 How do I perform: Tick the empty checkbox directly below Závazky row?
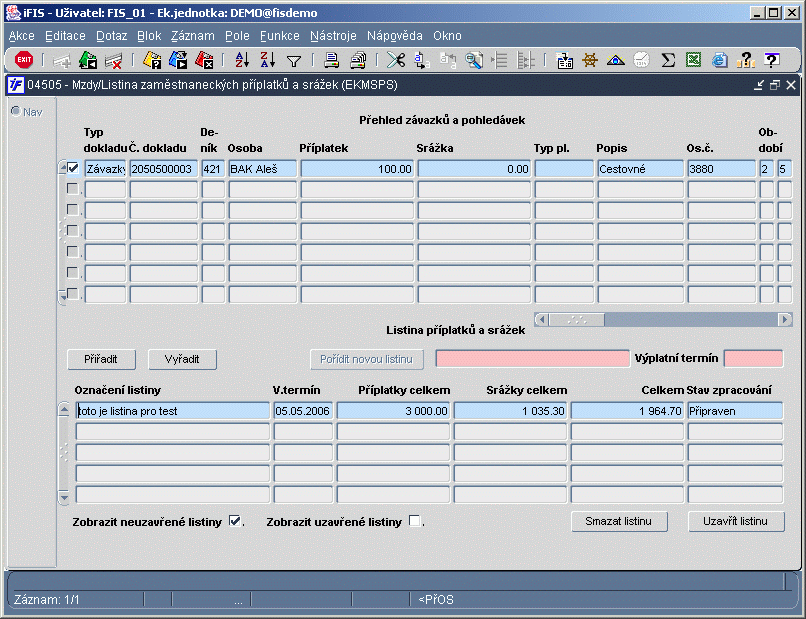click(x=73, y=189)
